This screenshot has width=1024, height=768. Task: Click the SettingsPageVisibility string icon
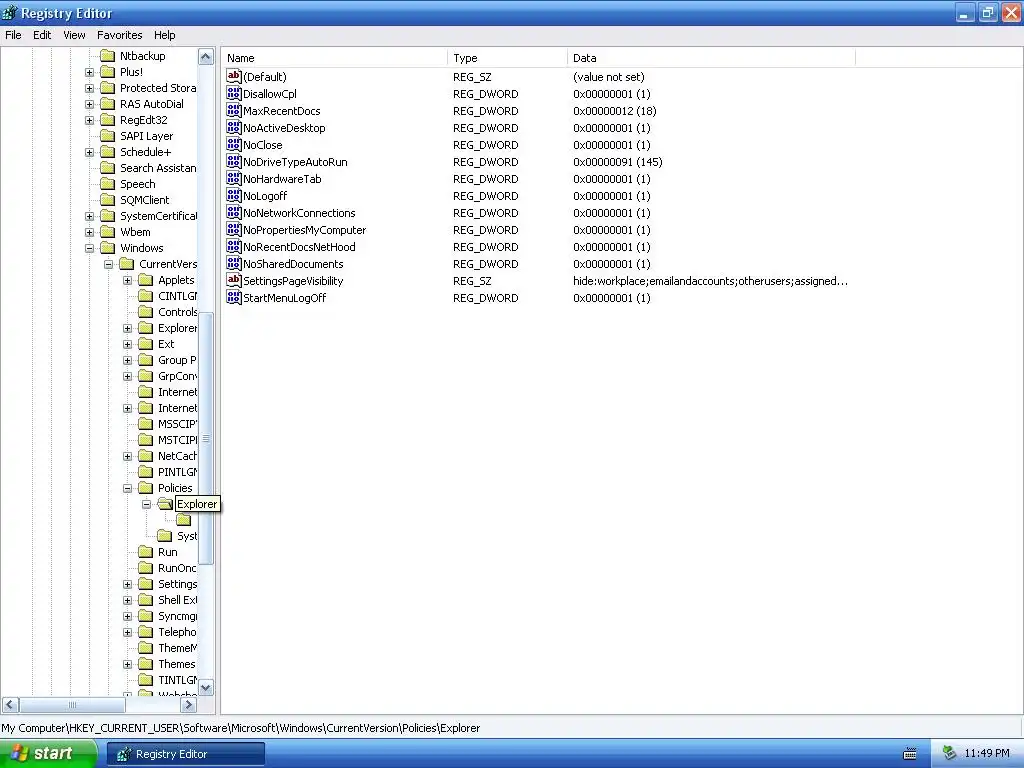[234, 280]
